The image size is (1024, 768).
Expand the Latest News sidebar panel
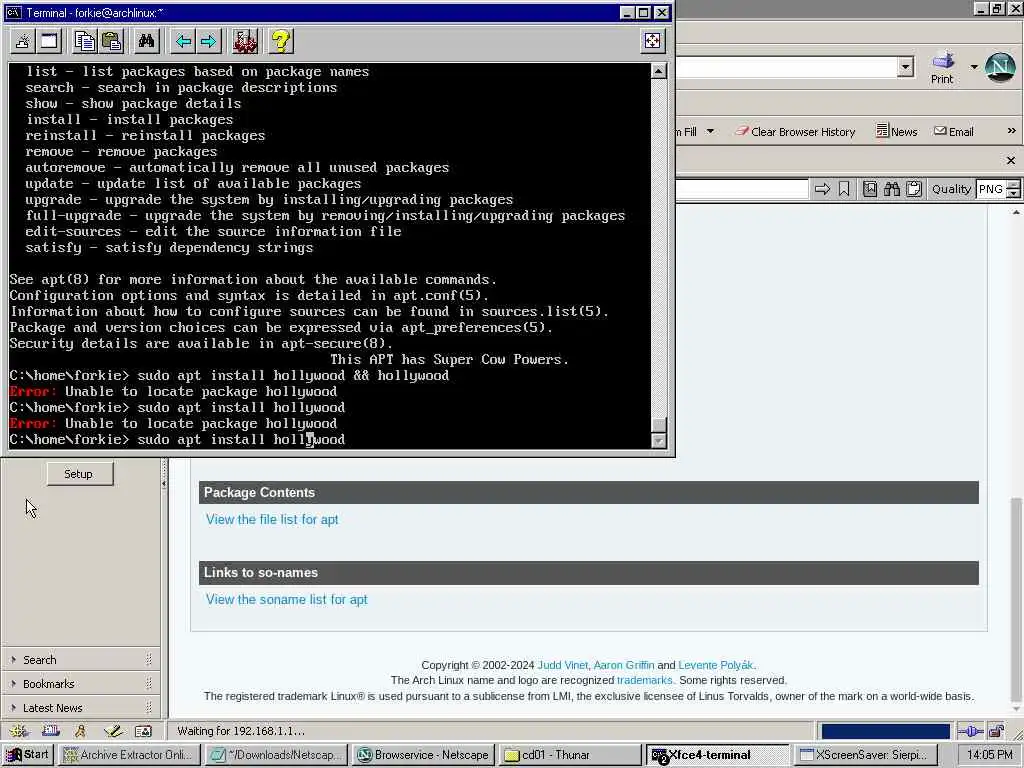(80, 708)
